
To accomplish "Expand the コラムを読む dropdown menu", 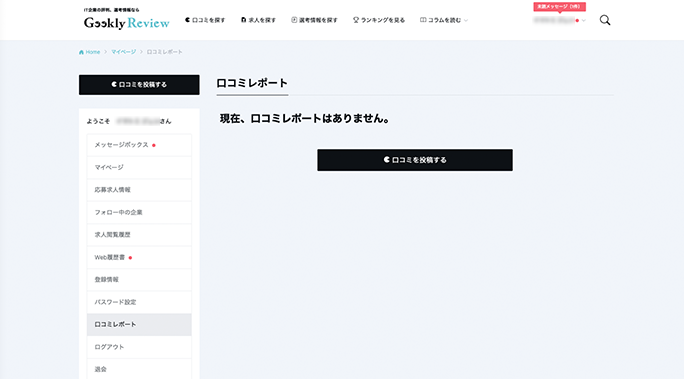I will [x=444, y=20].
